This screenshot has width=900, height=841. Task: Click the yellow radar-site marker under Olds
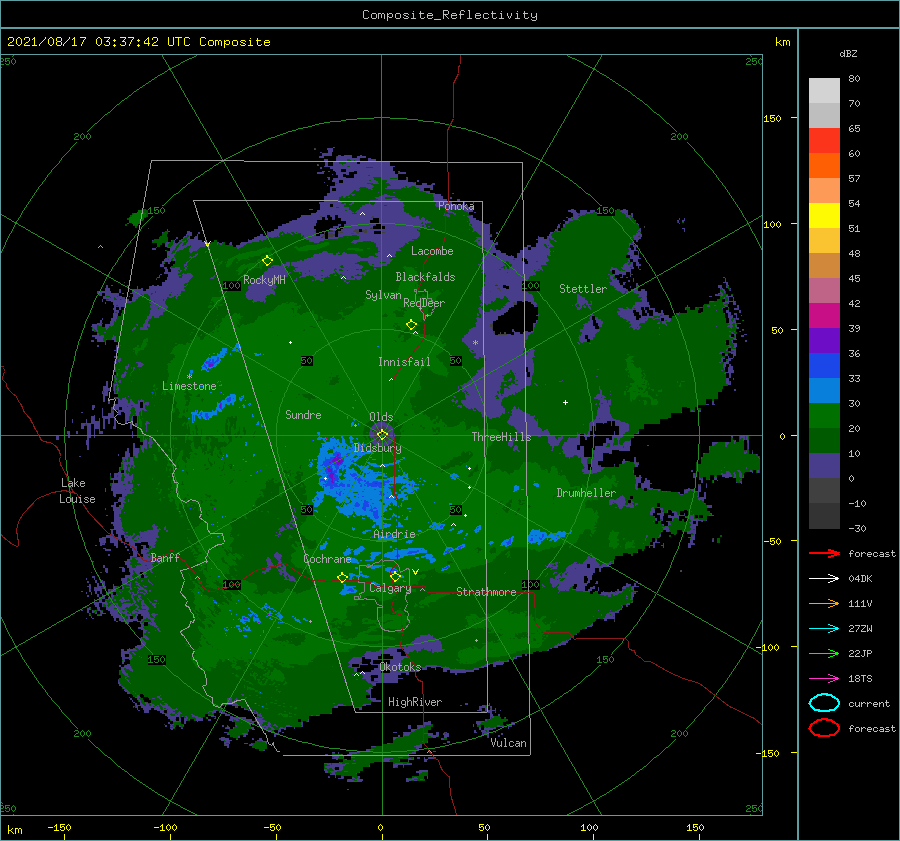tap(382, 435)
